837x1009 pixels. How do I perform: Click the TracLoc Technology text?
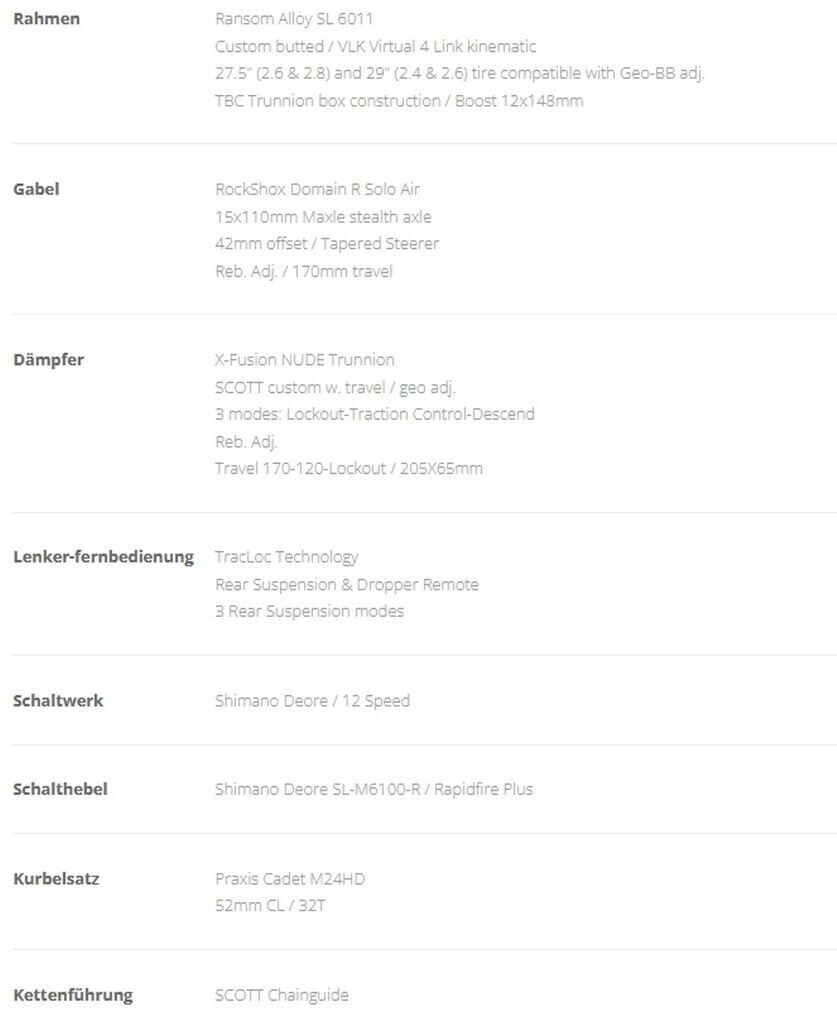pos(286,557)
